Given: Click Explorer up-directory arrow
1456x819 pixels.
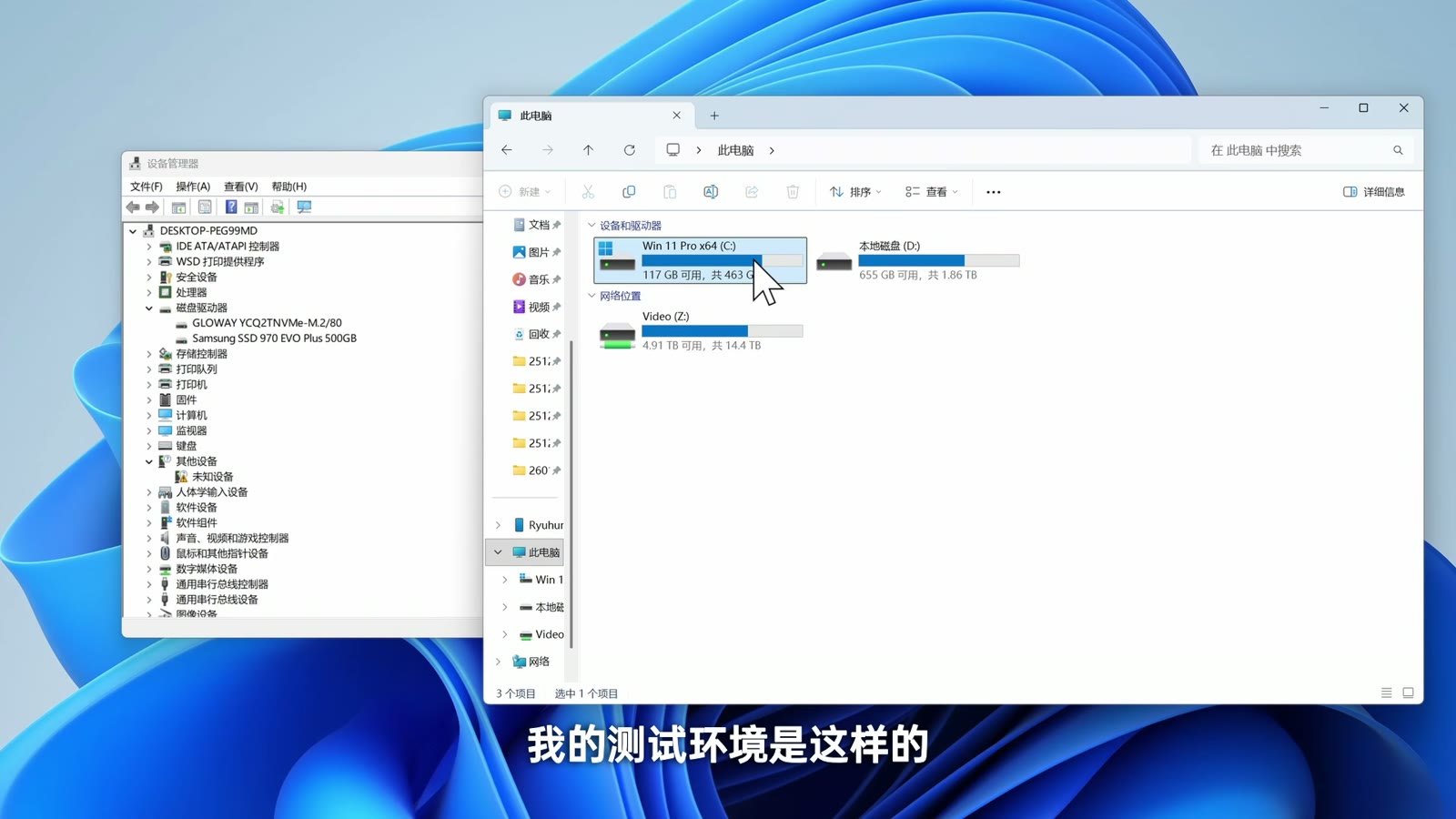Looking at the screenshot, I should point(588,150).
